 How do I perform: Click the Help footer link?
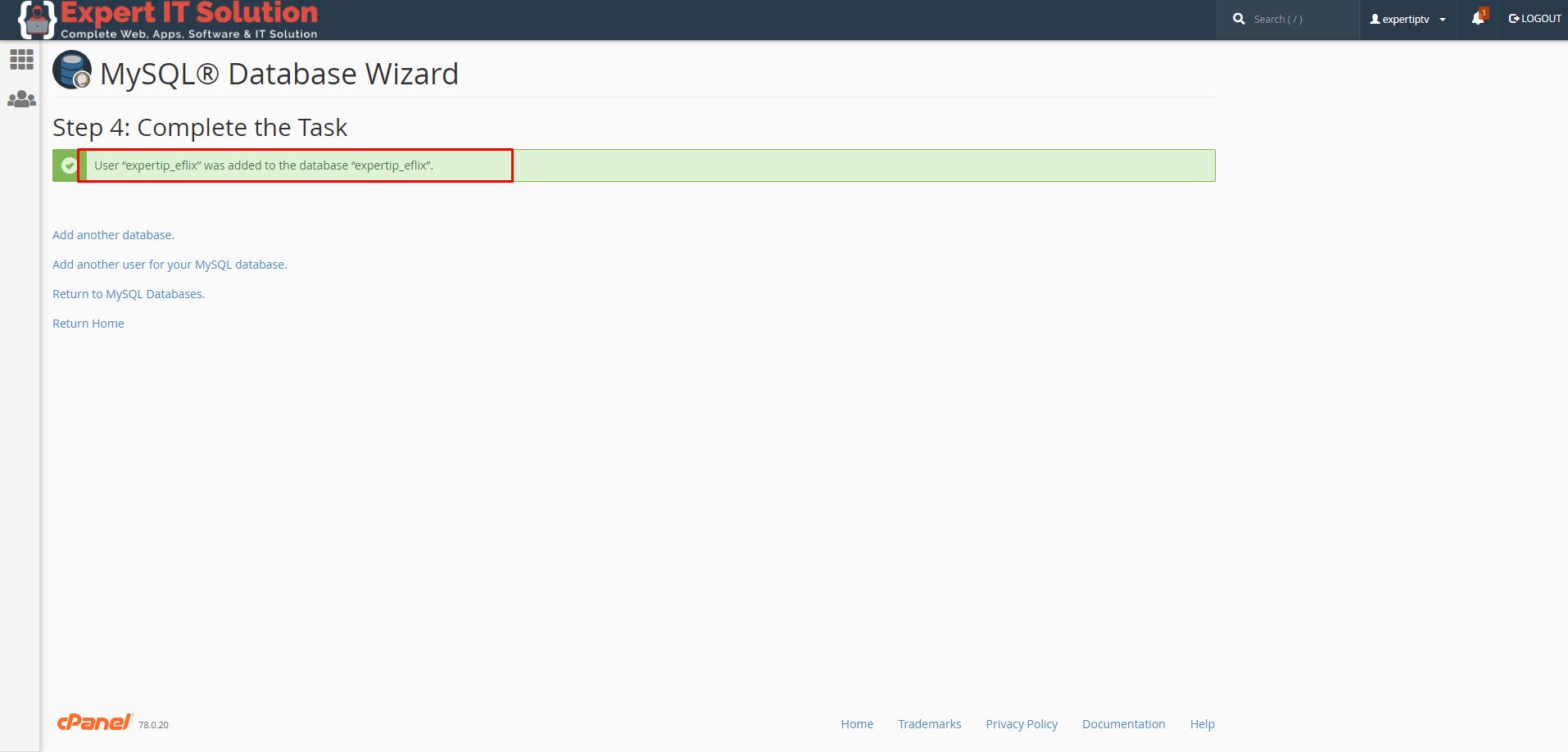tap(1202, 724)
